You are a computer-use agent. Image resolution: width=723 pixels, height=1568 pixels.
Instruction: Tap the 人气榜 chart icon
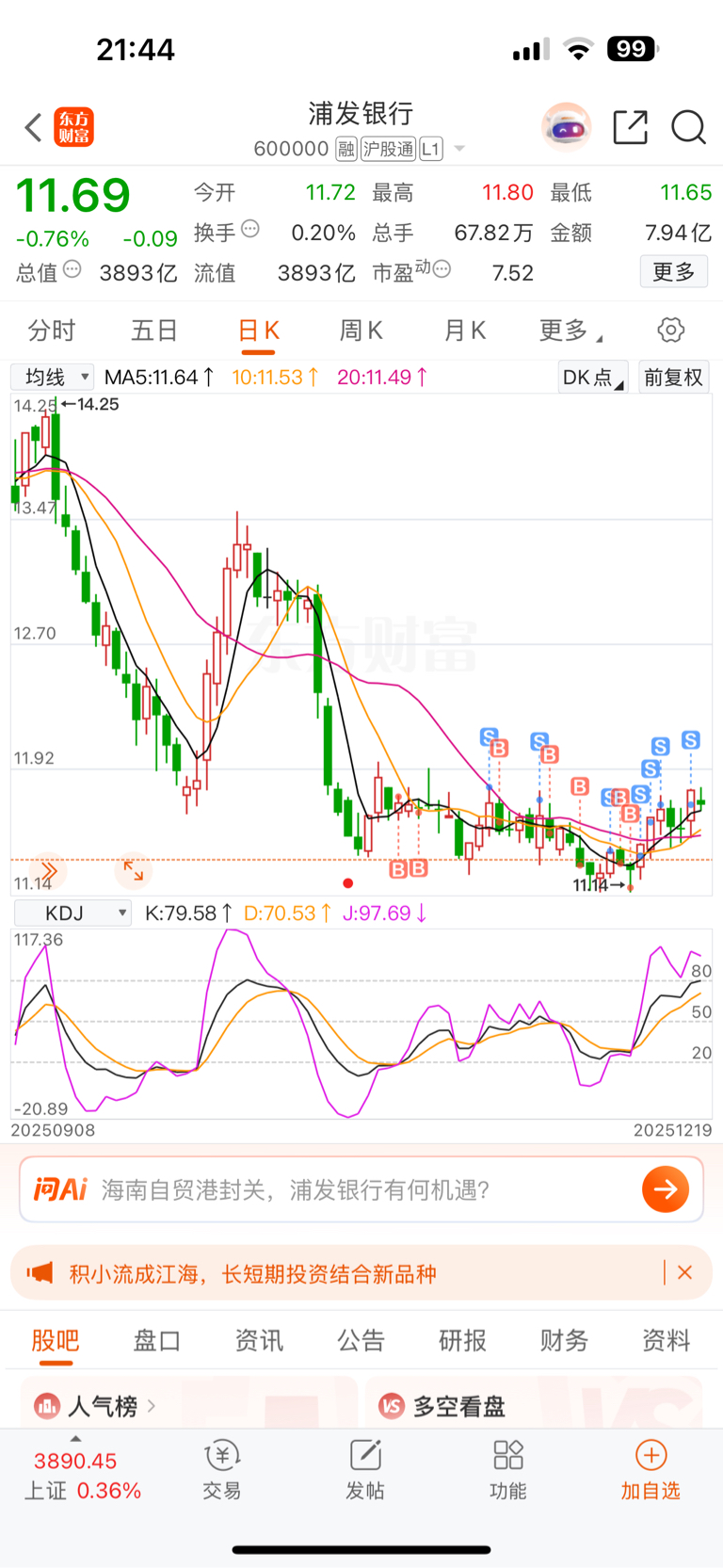[47, 1407]
